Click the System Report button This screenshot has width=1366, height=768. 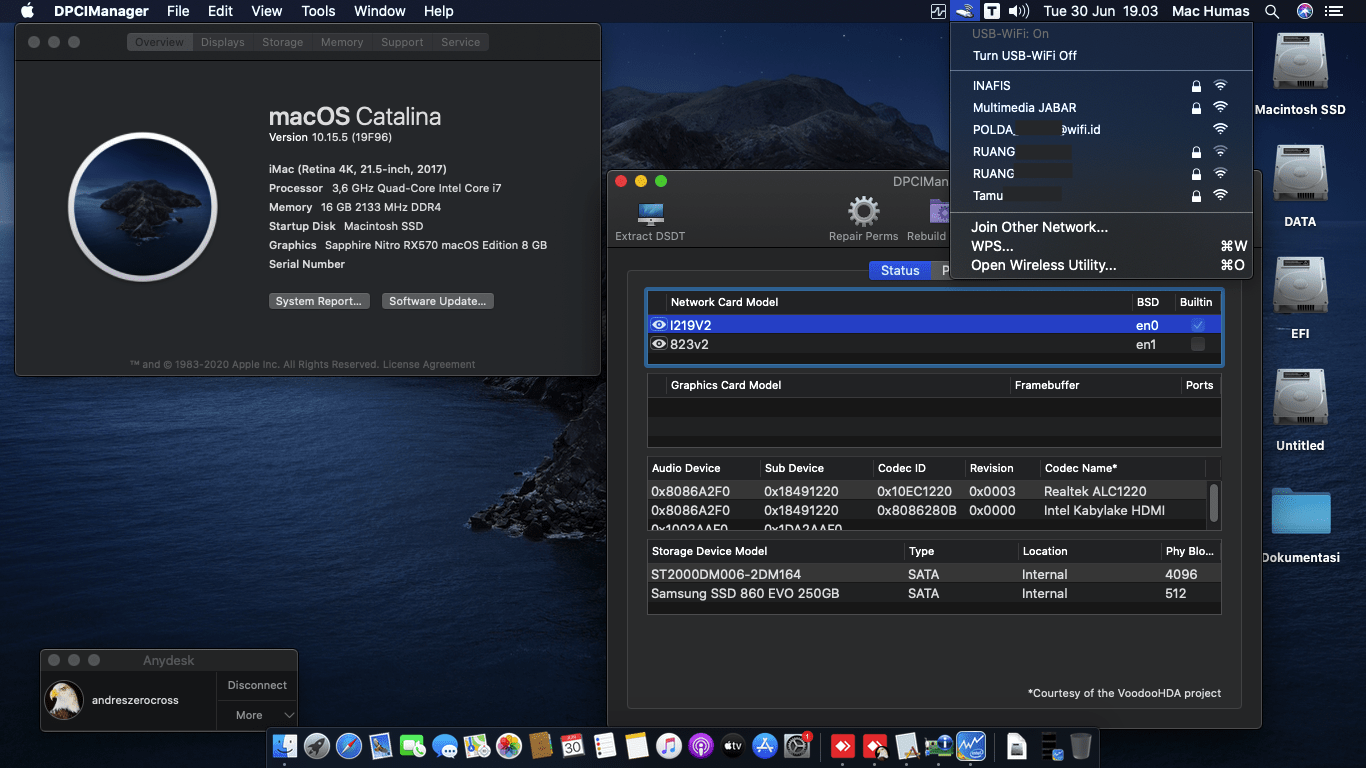coord(319,300)
